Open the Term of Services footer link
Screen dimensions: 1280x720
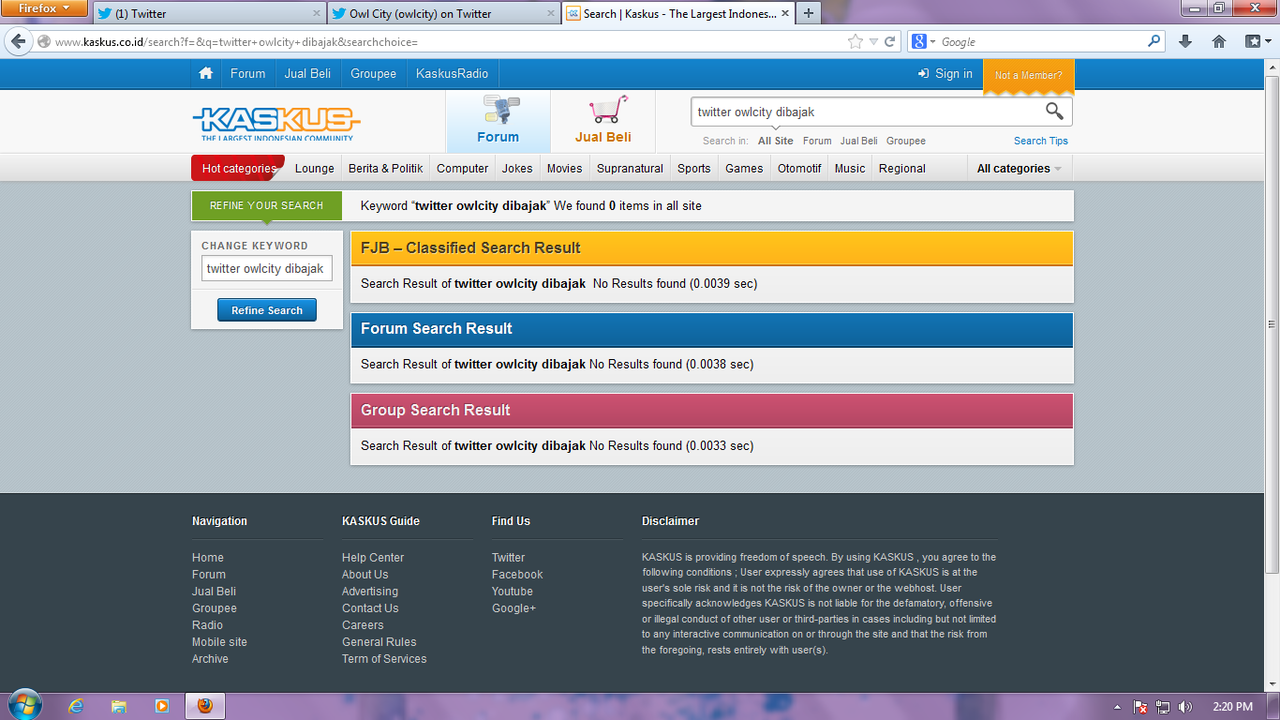point(384,659)
